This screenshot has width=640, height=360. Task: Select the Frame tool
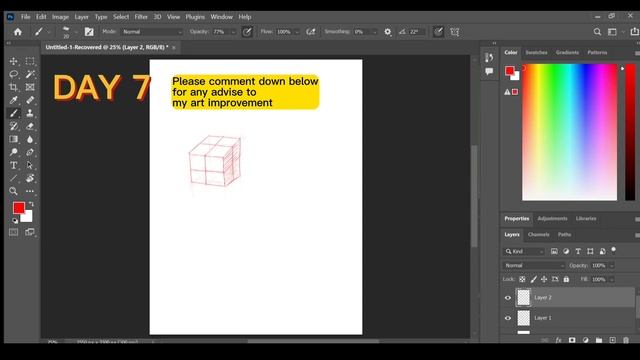tap(30, 87)
